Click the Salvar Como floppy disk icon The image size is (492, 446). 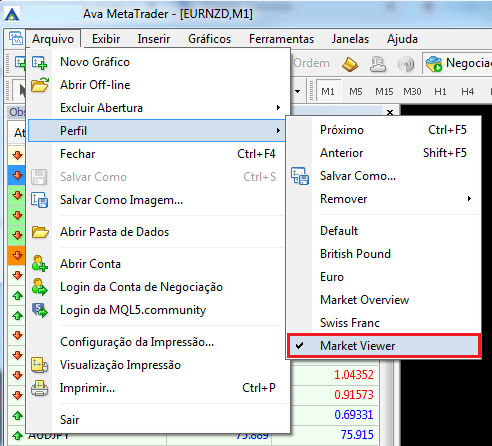pyautogui.click(x=39, y=177)
